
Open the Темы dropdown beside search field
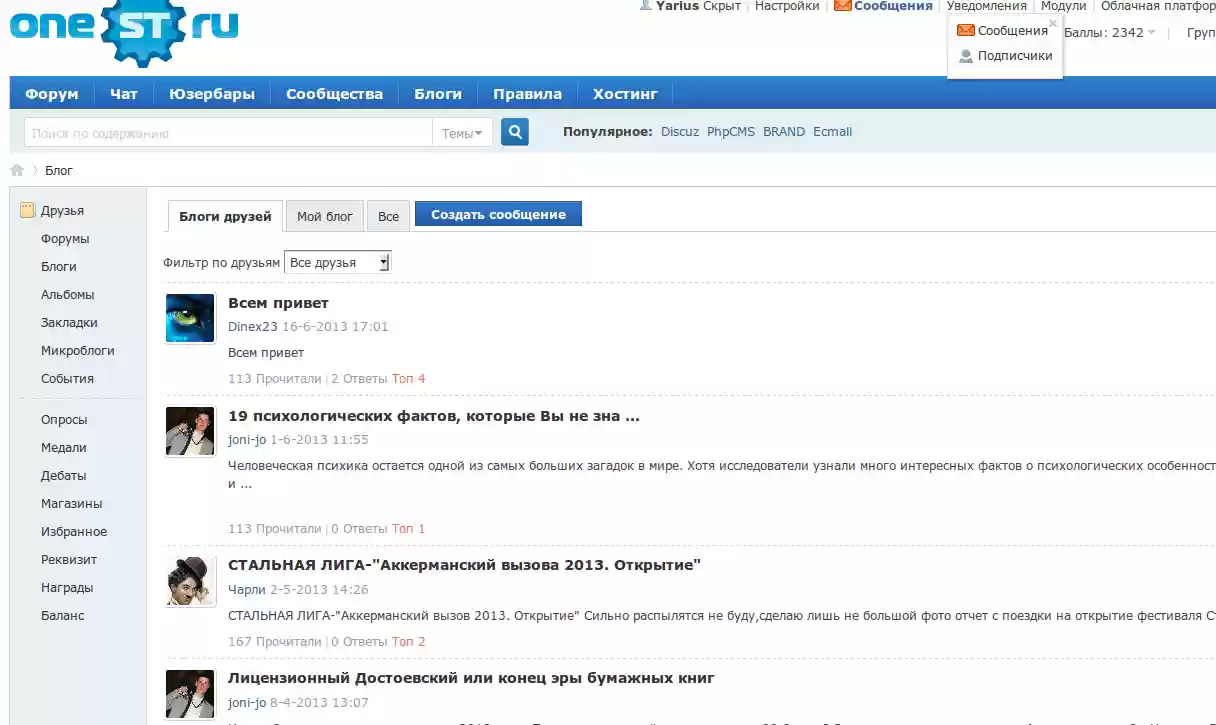(461, 131)
